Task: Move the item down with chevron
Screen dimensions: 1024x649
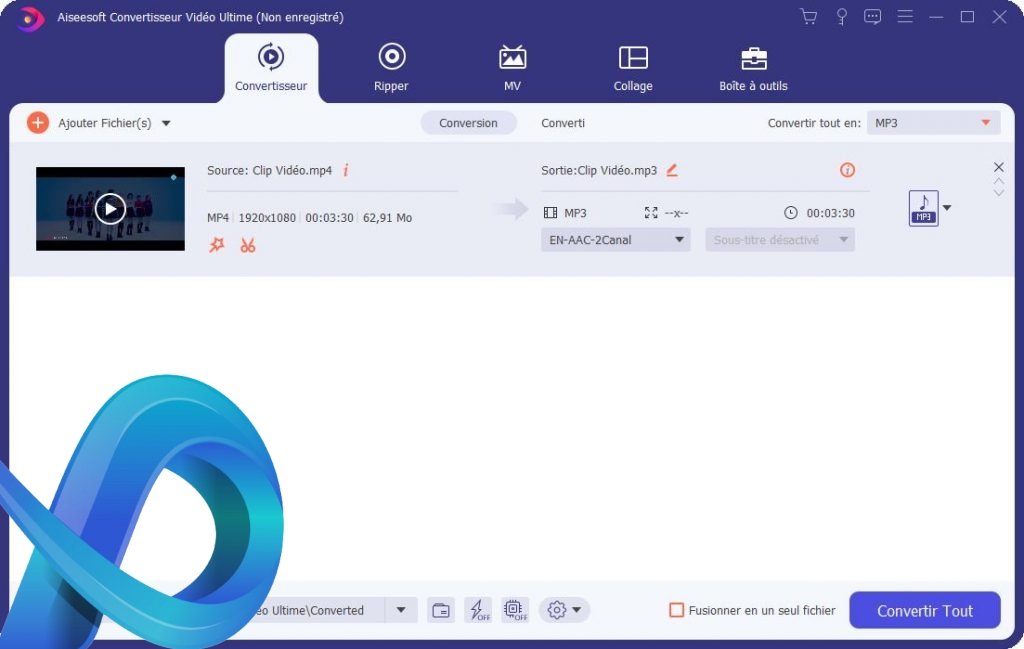Action: click(x=999, y=193)
